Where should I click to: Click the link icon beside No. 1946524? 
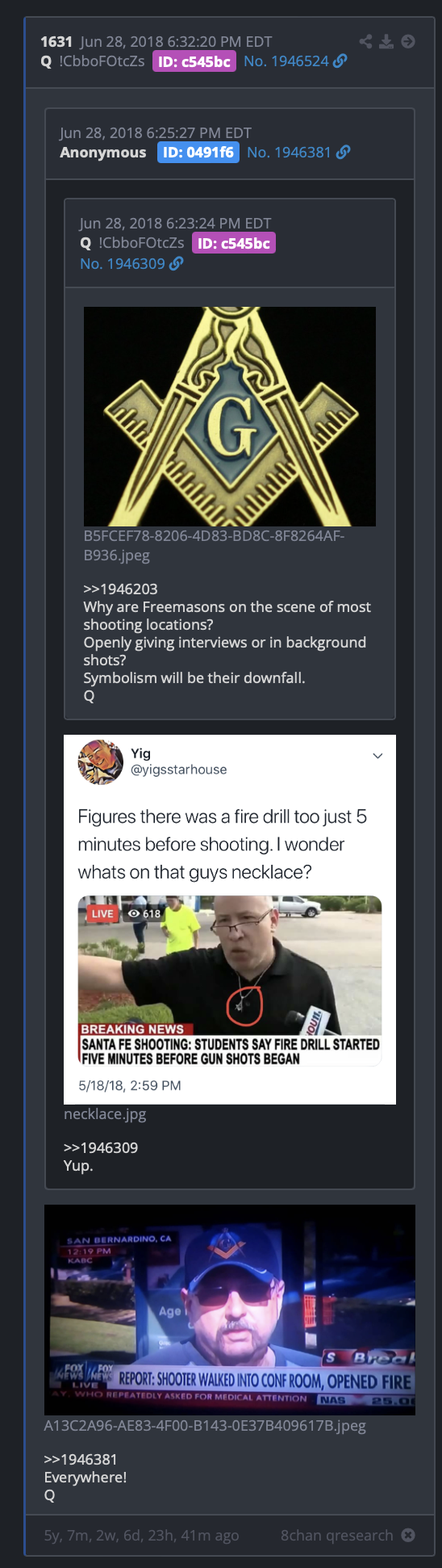click(x=340, y=61)
